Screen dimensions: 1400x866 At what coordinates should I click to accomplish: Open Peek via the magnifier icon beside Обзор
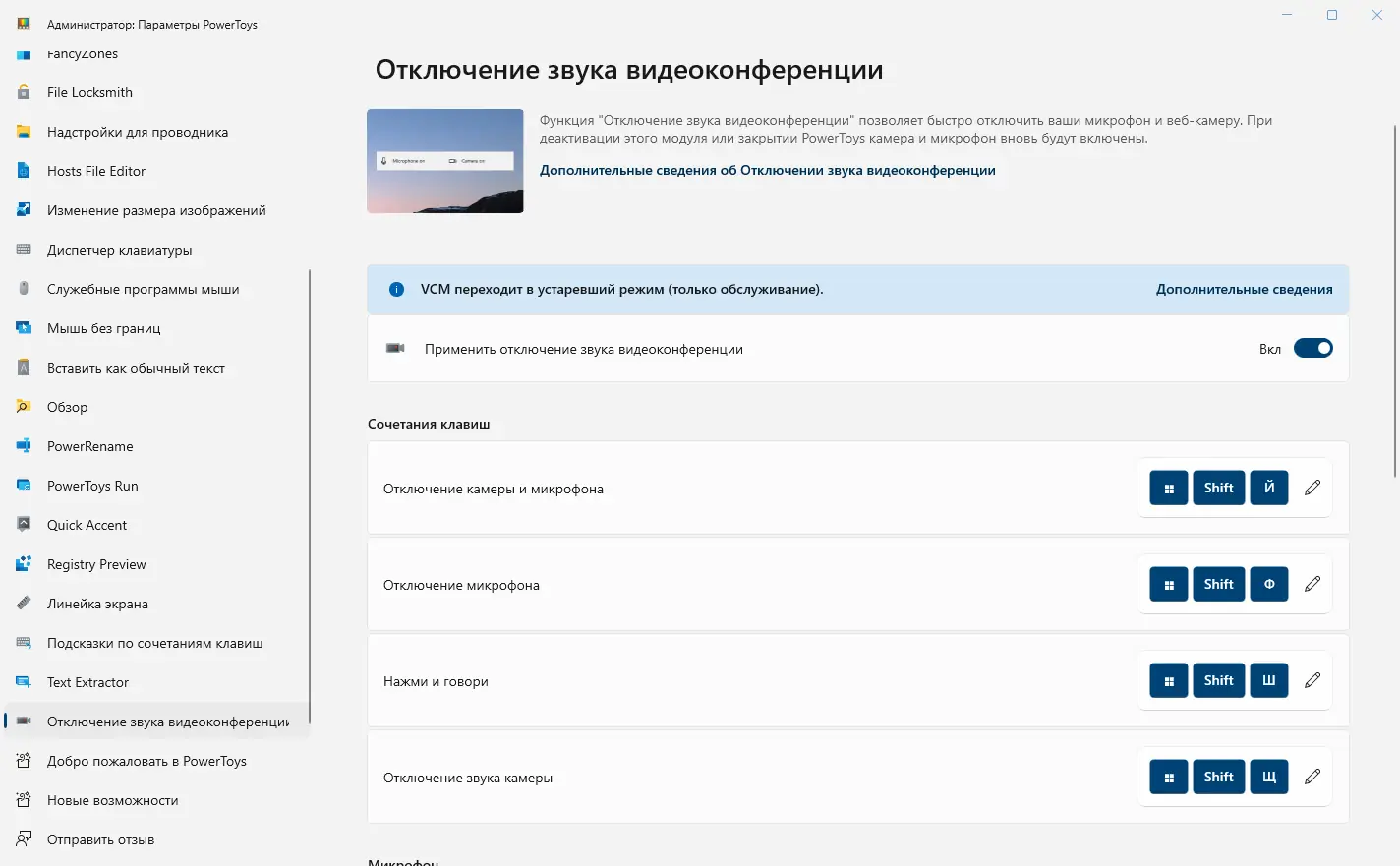(24, 407)
